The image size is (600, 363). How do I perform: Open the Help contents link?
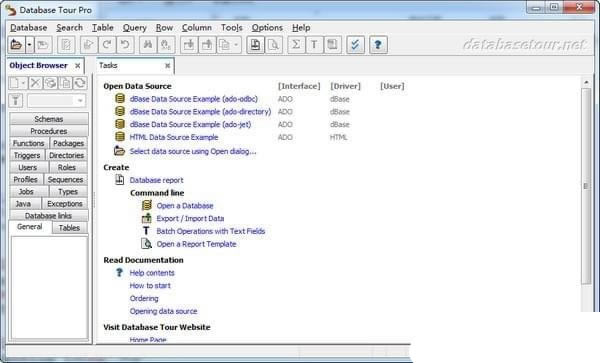152,273
